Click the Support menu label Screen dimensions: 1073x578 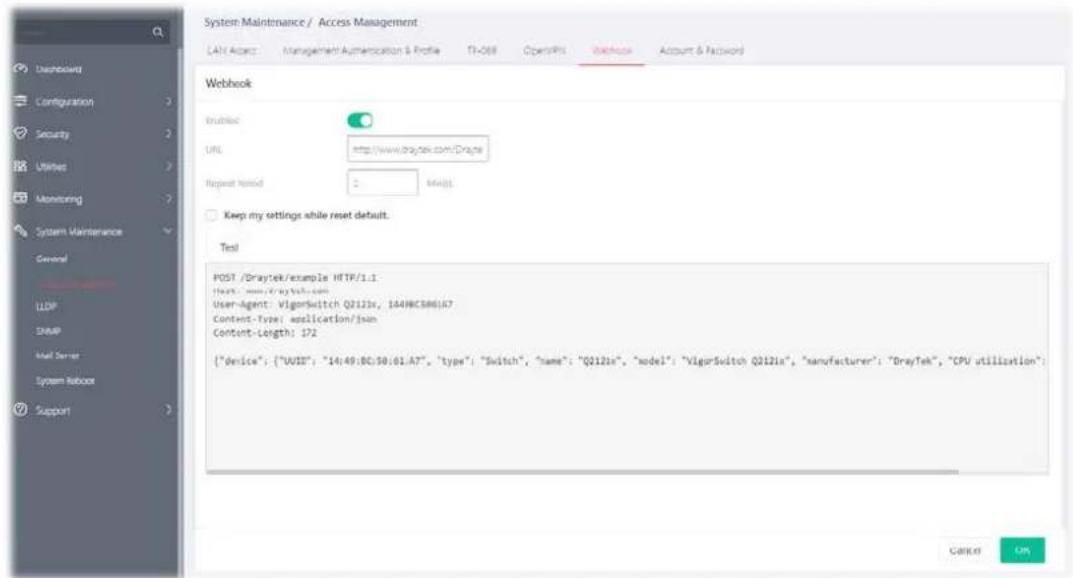(53, 410)
